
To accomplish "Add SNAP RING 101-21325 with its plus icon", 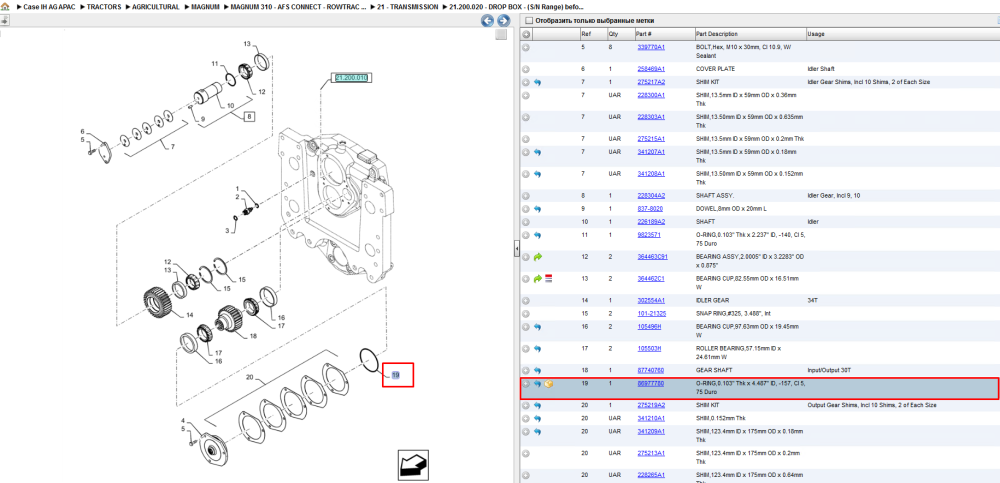I will tap(526, 313).
